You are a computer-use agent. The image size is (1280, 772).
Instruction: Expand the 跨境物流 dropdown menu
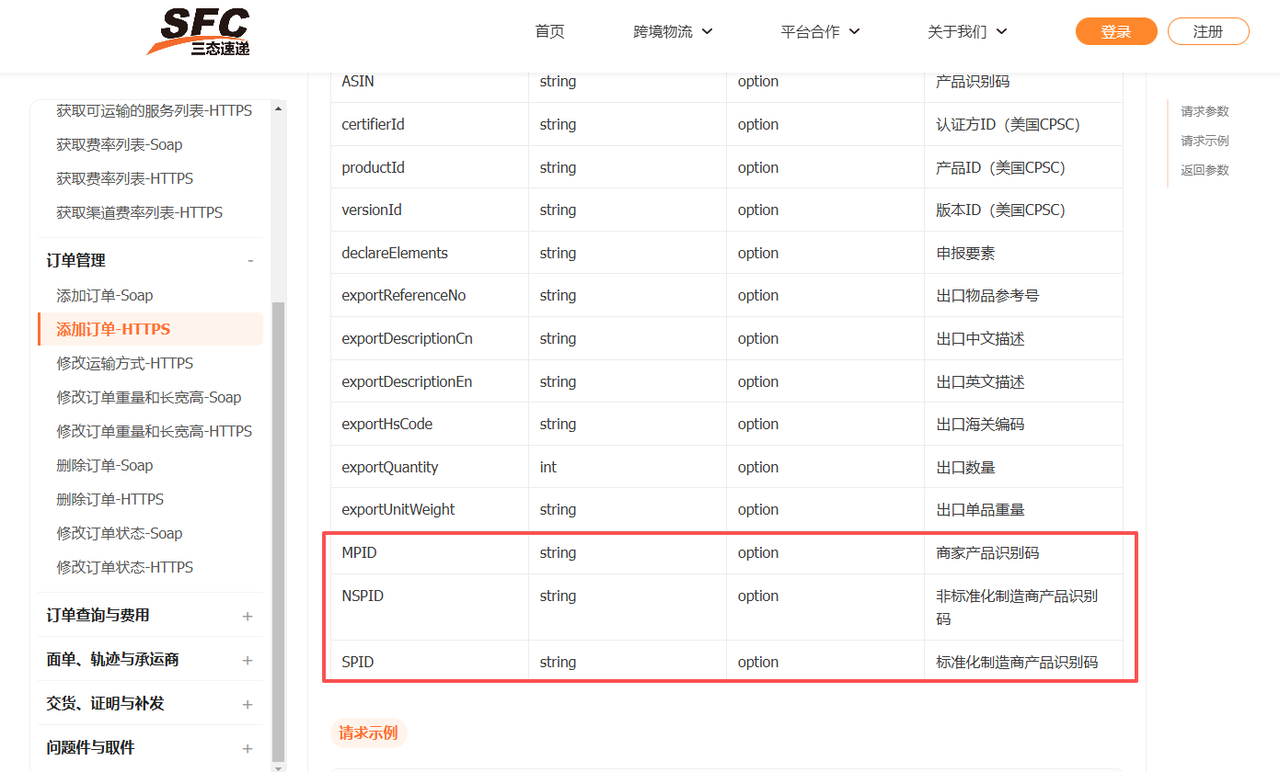673,32
